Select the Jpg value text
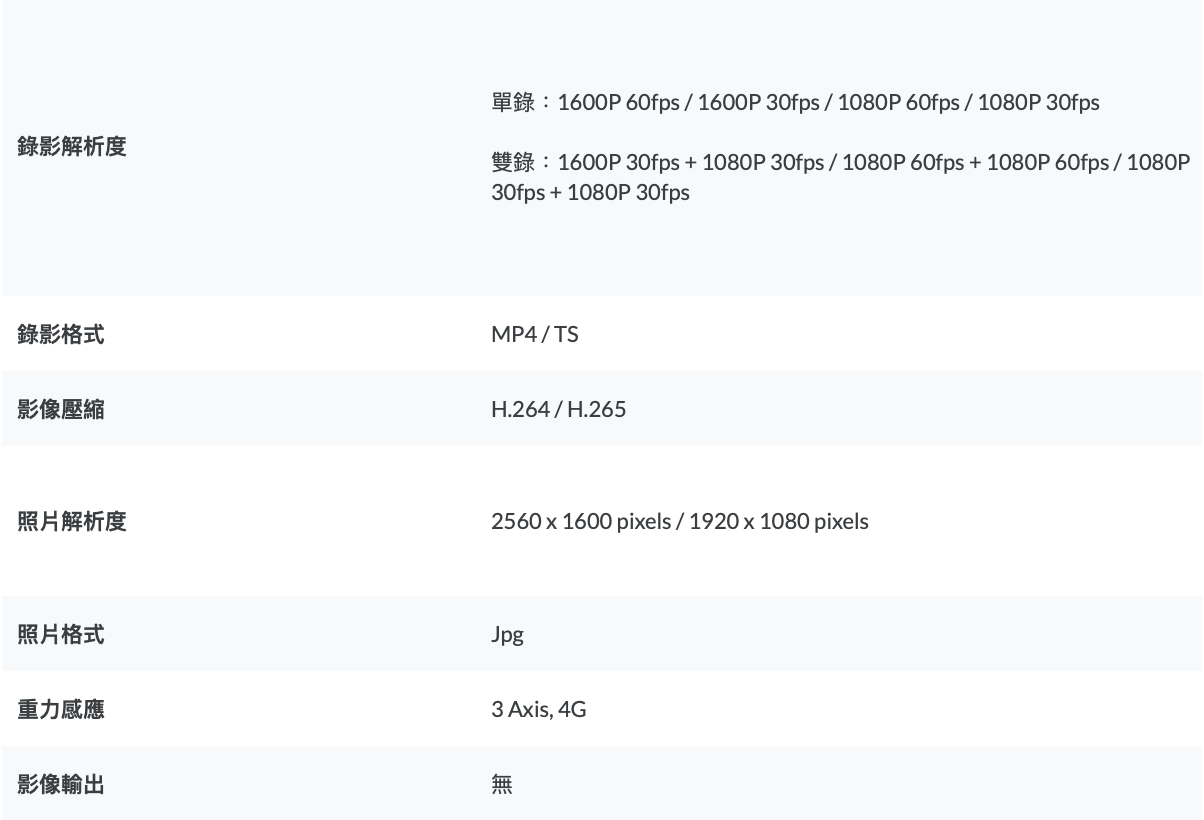 click(x=507, y=635)
